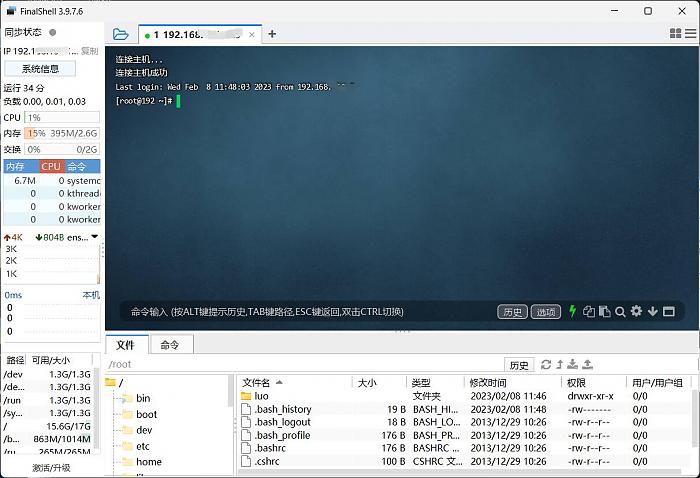Open terminal settings gear icon
The height and width of the screenshot is (478, 700).
point(636,312)
